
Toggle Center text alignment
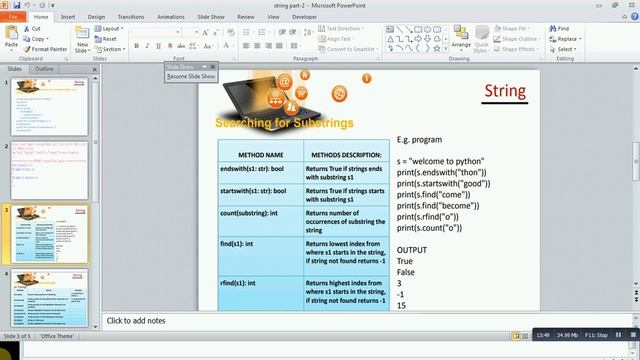257,46
